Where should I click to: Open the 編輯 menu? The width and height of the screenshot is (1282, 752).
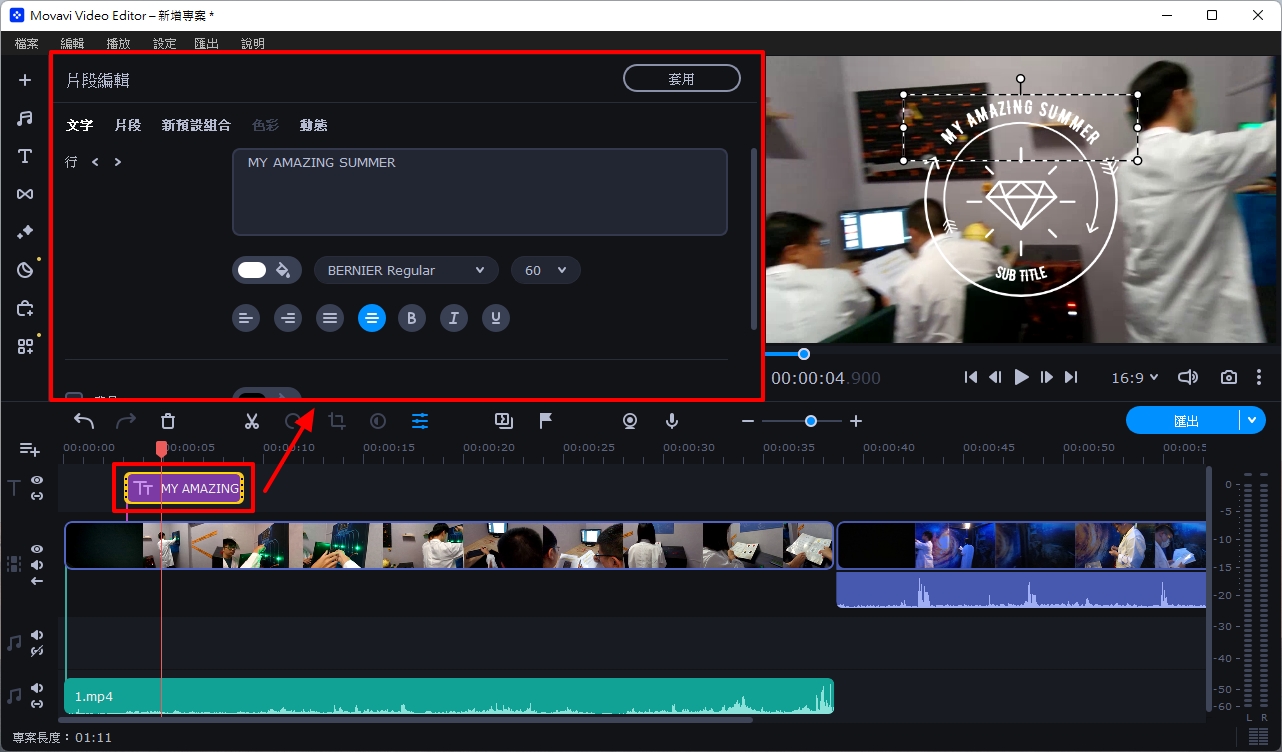72,43
